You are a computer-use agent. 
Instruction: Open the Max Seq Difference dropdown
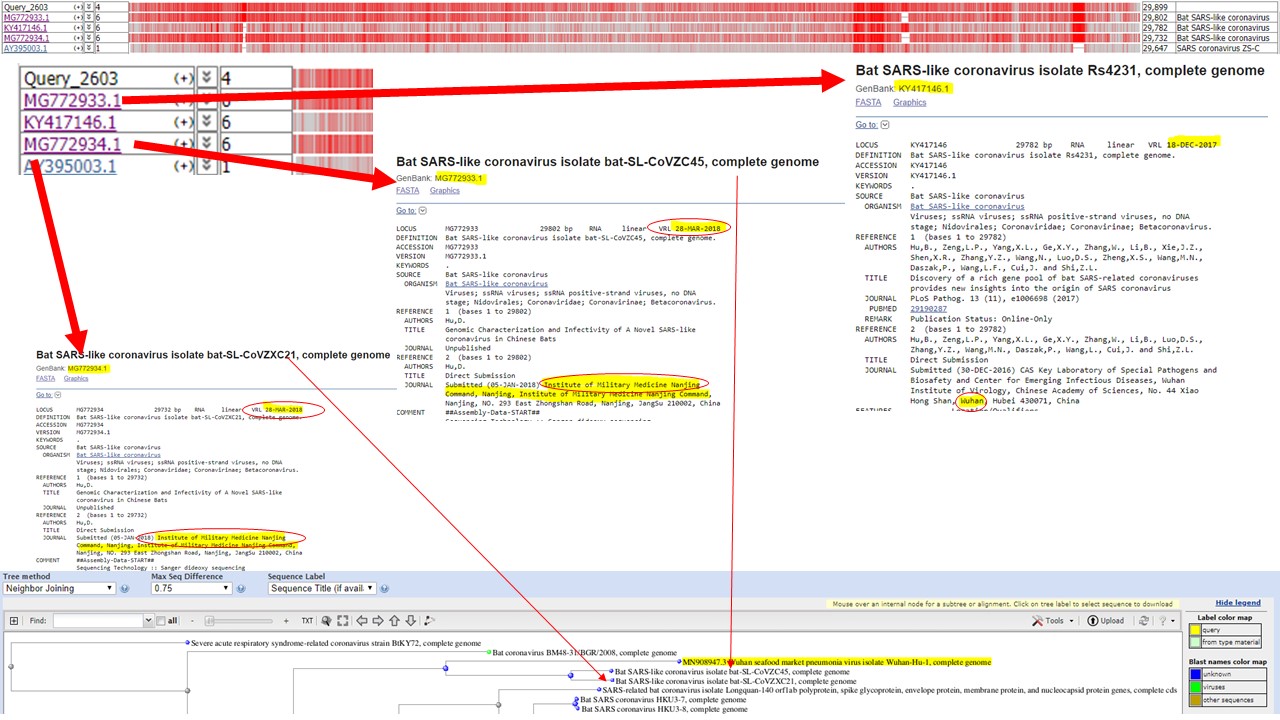(x=198, y=588)
